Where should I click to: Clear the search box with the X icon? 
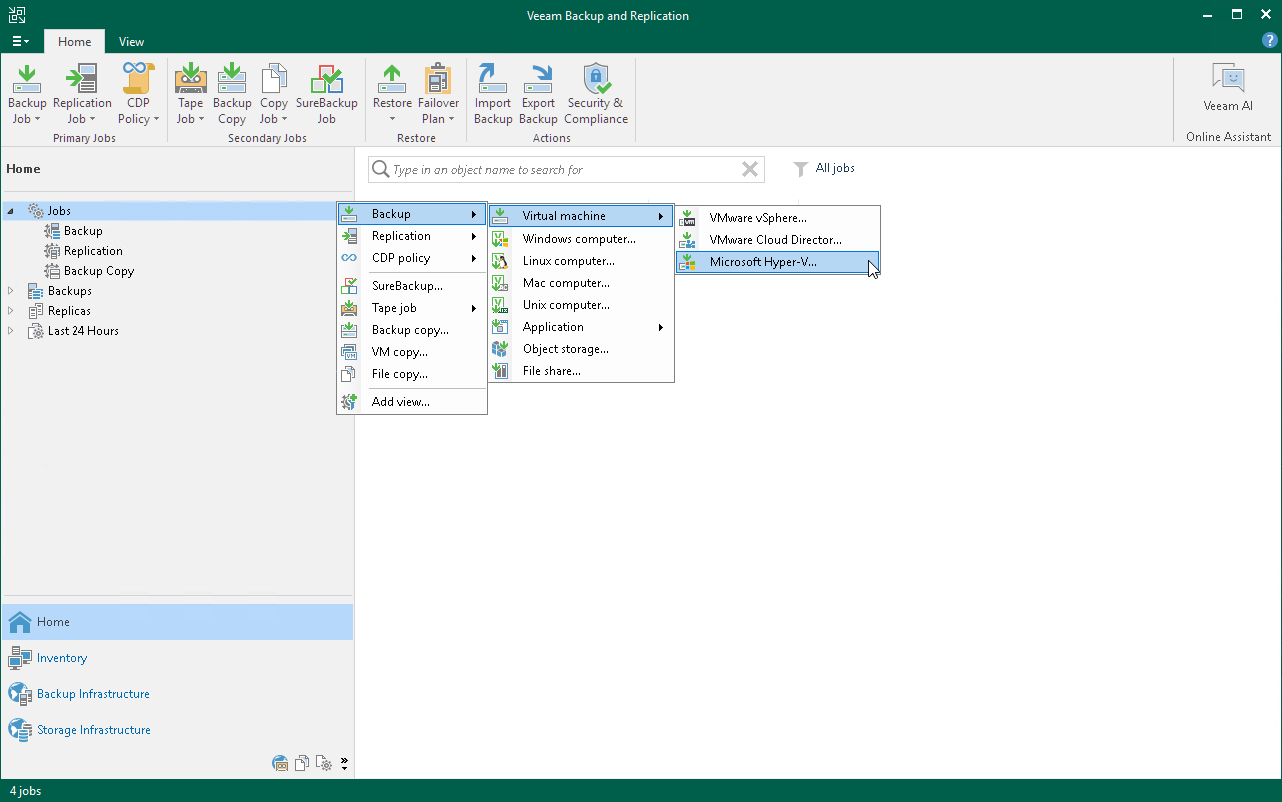[749, 170]
